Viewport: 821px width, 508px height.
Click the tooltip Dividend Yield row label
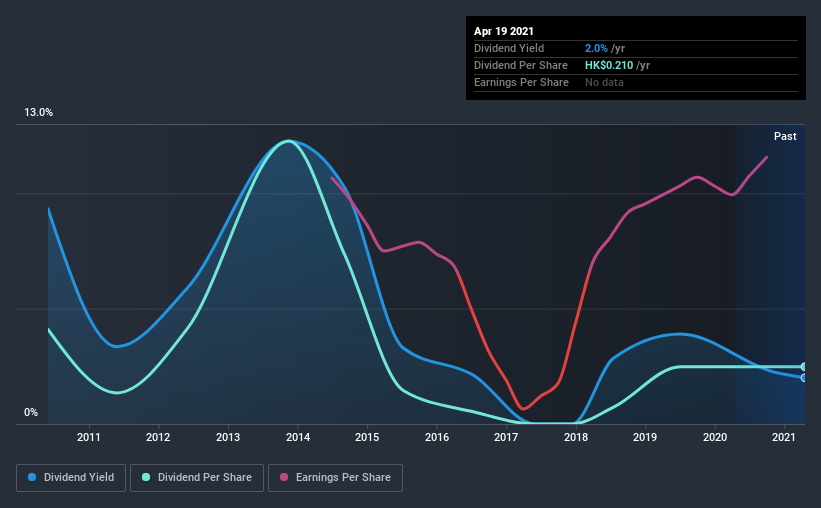point(509,48)
